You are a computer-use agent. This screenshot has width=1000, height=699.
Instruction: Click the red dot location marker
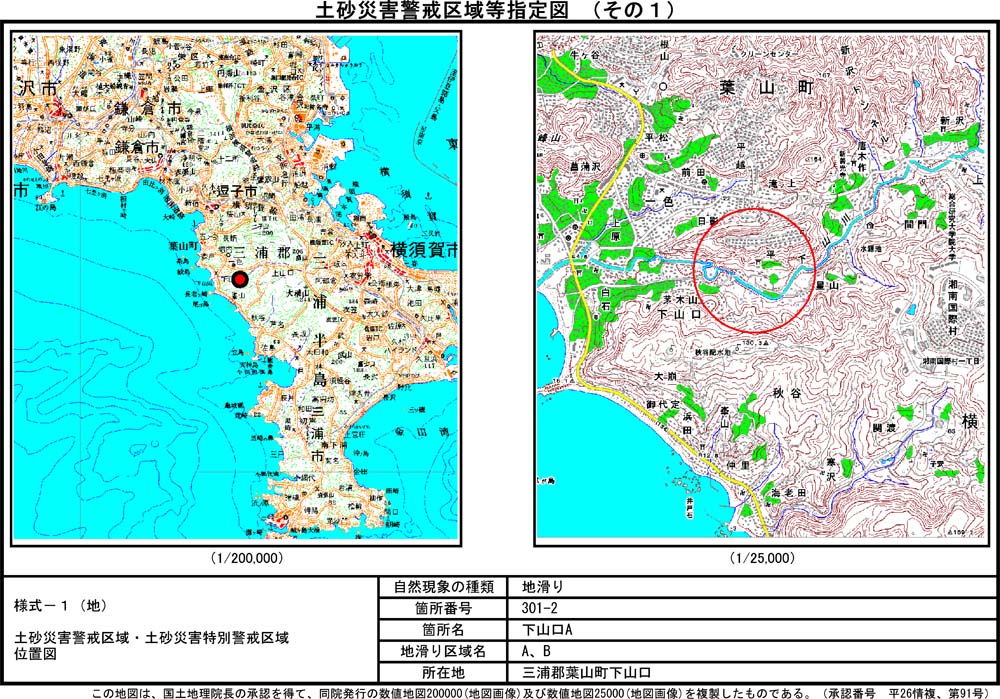pos(239,280)
